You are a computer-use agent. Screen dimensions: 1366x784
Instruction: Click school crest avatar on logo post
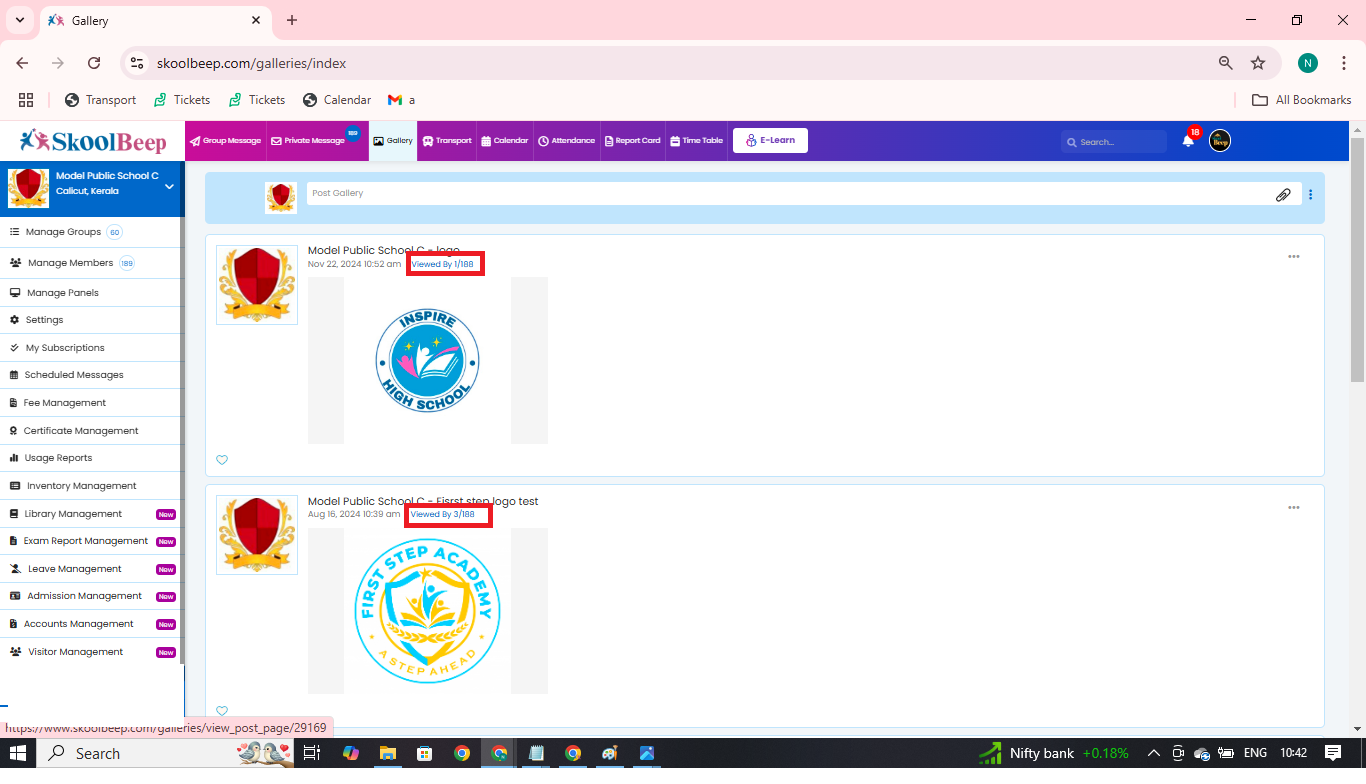pos(257,285)
